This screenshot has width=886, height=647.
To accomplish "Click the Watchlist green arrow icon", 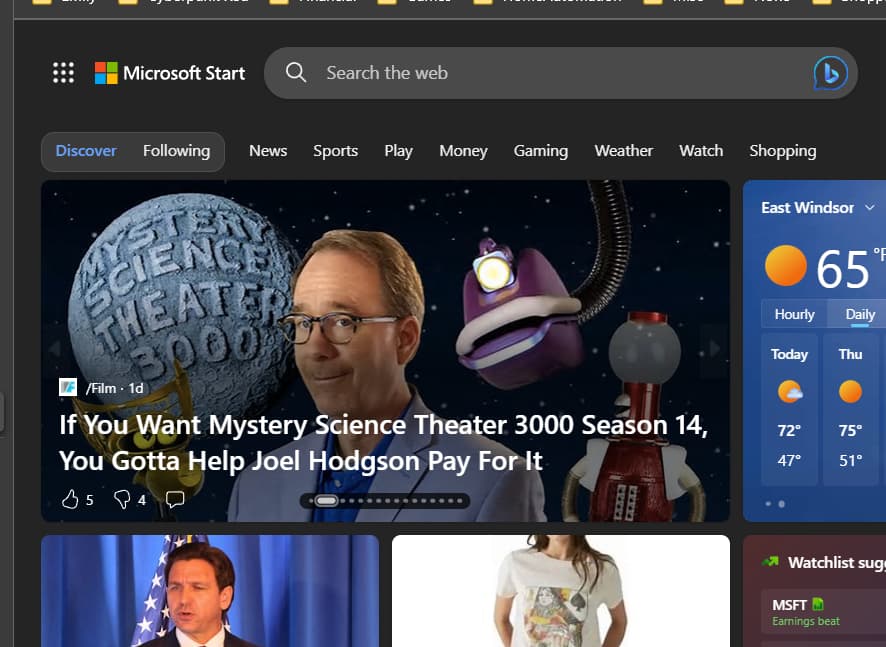I will [770, 562].
